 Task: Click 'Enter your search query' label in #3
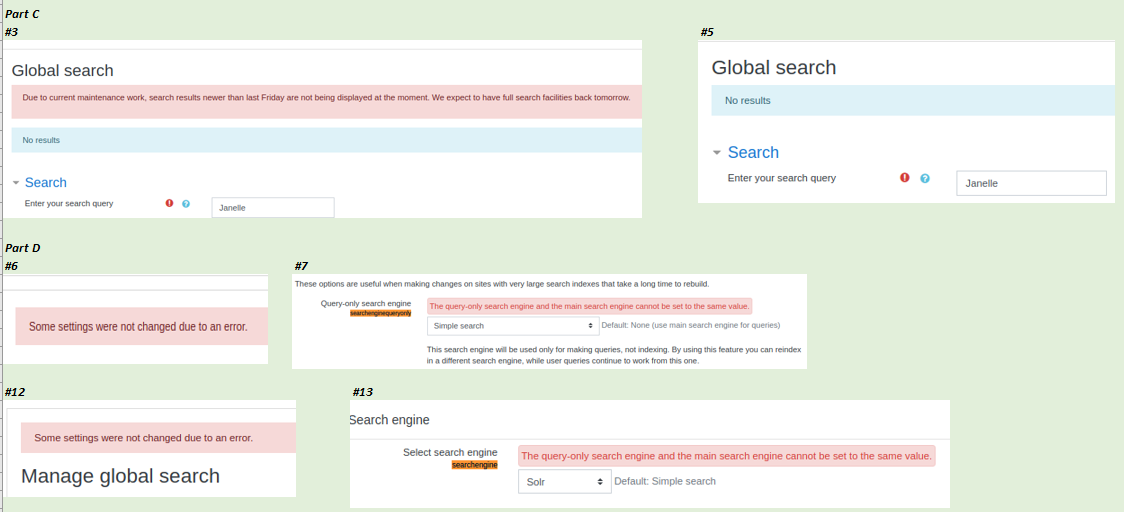69,204
